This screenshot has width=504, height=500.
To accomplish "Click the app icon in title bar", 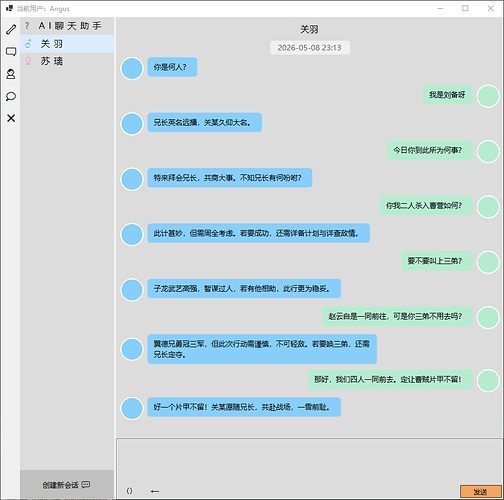I will [x=9, y=8].
